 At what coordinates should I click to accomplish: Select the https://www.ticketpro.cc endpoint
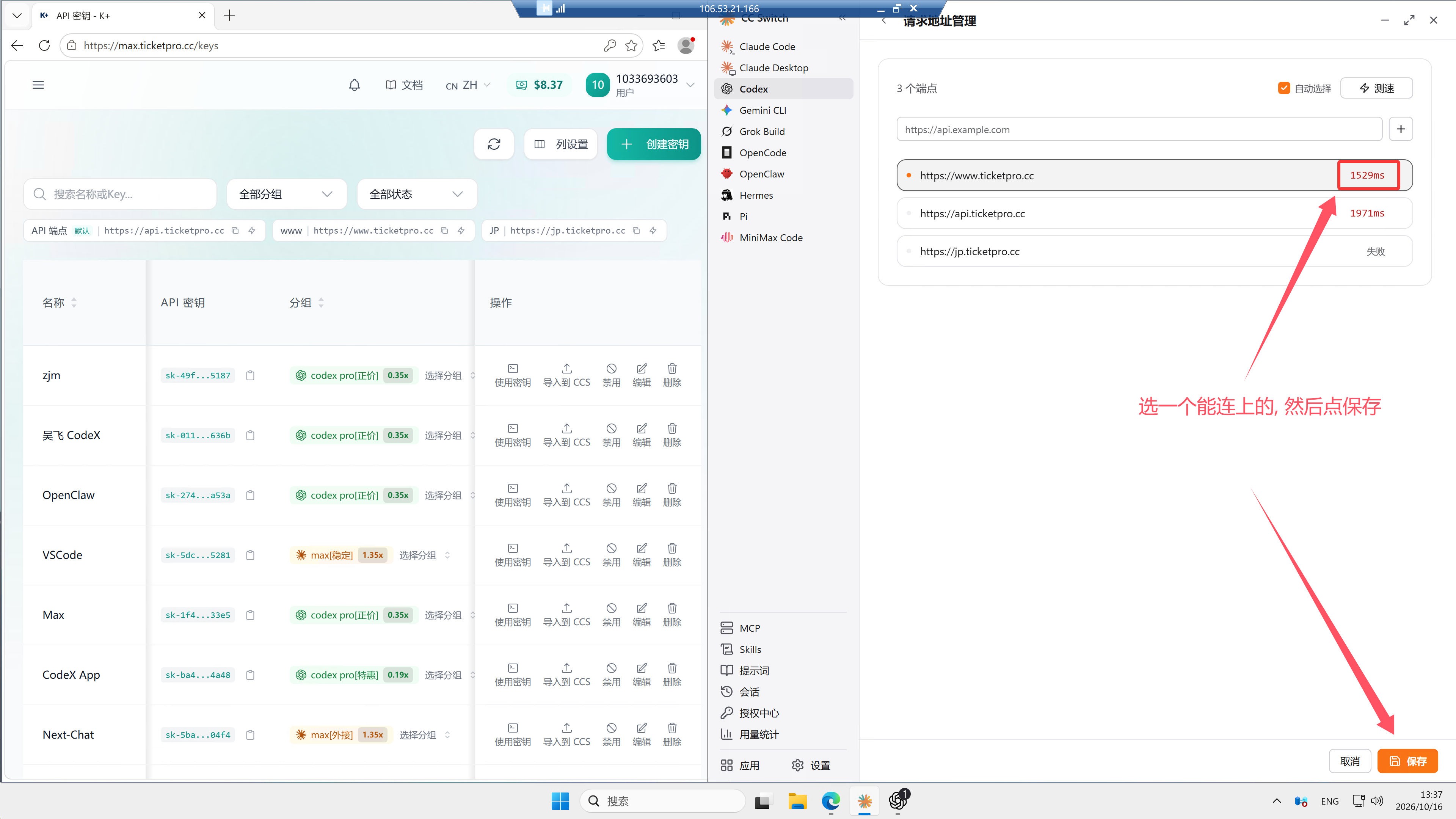1154,175
